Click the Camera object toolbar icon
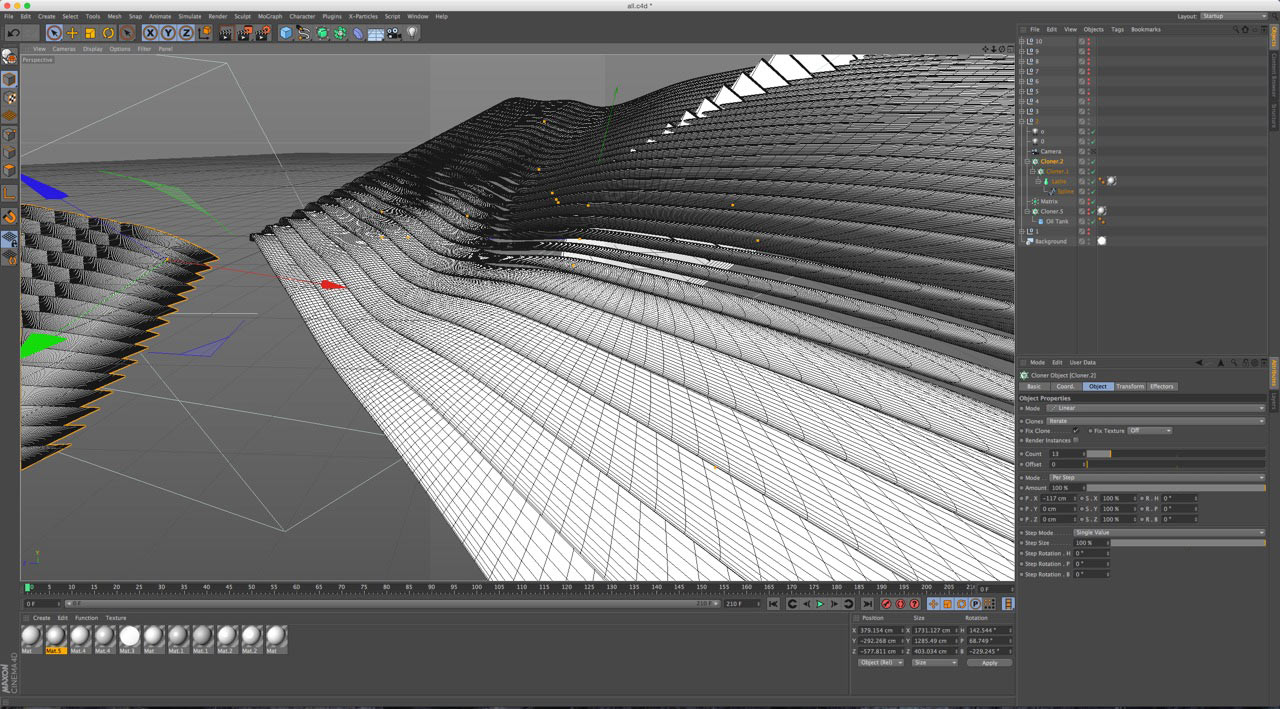 click(394, 33)
